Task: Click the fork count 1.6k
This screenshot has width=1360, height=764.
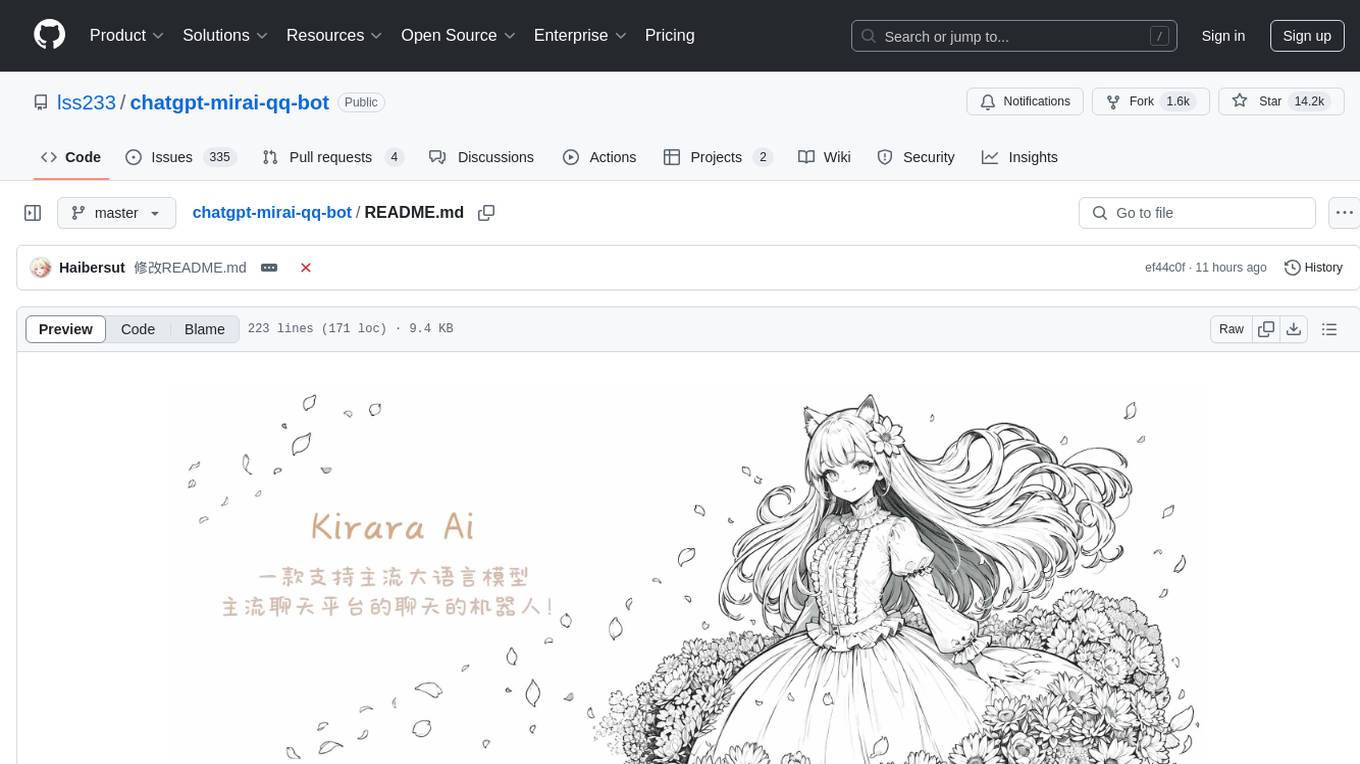Action: [x=1178, y=101]
